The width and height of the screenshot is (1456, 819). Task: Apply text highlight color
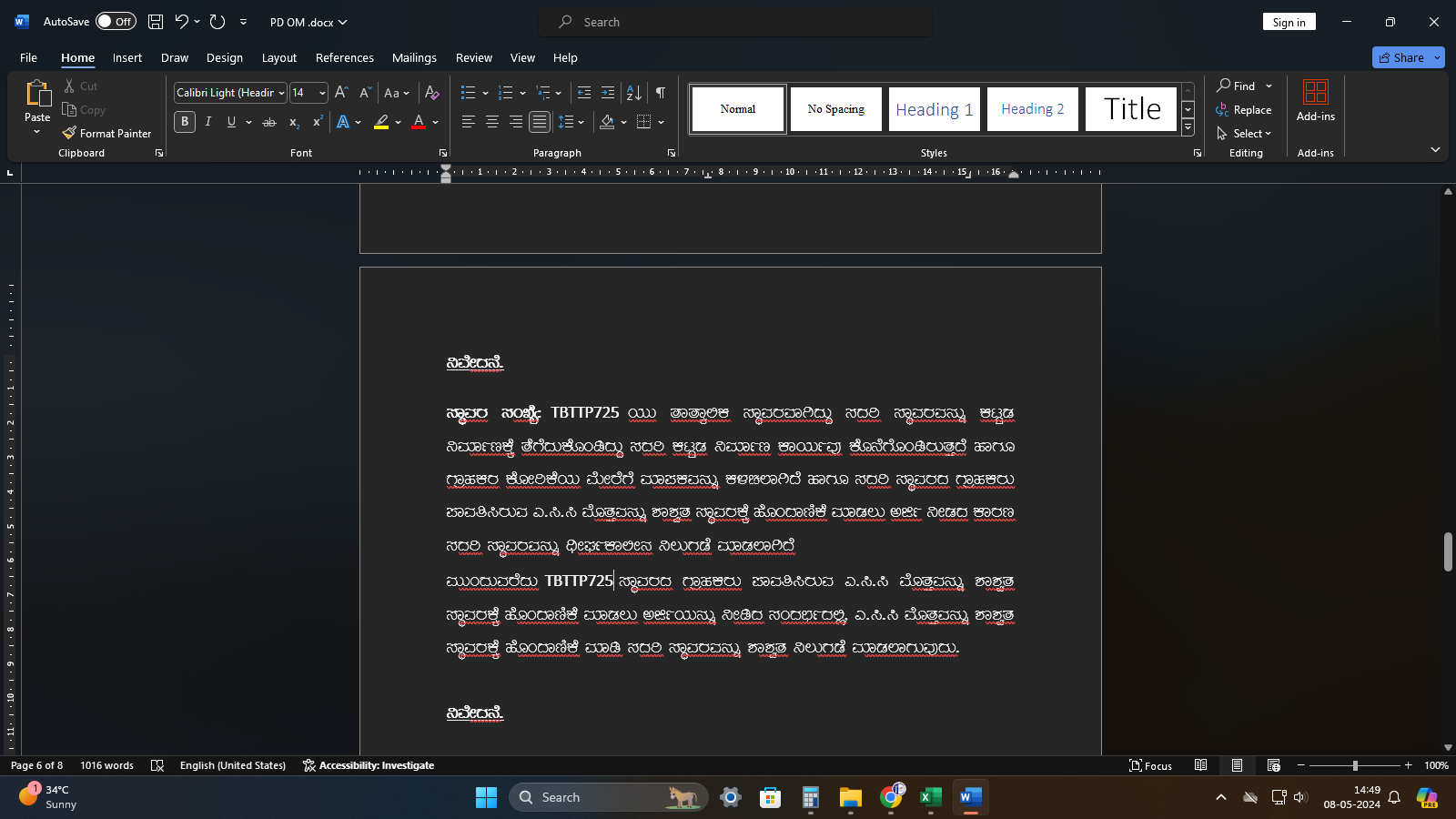coord(382,122)
